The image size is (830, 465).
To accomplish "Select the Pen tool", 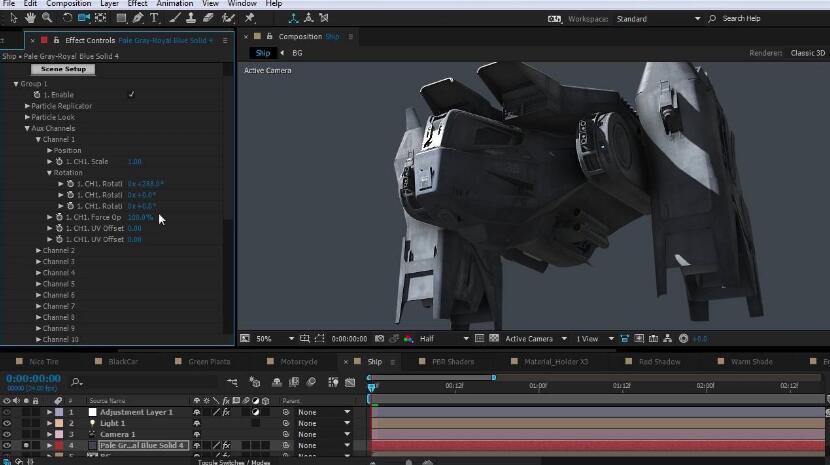I will pos(138,18).
